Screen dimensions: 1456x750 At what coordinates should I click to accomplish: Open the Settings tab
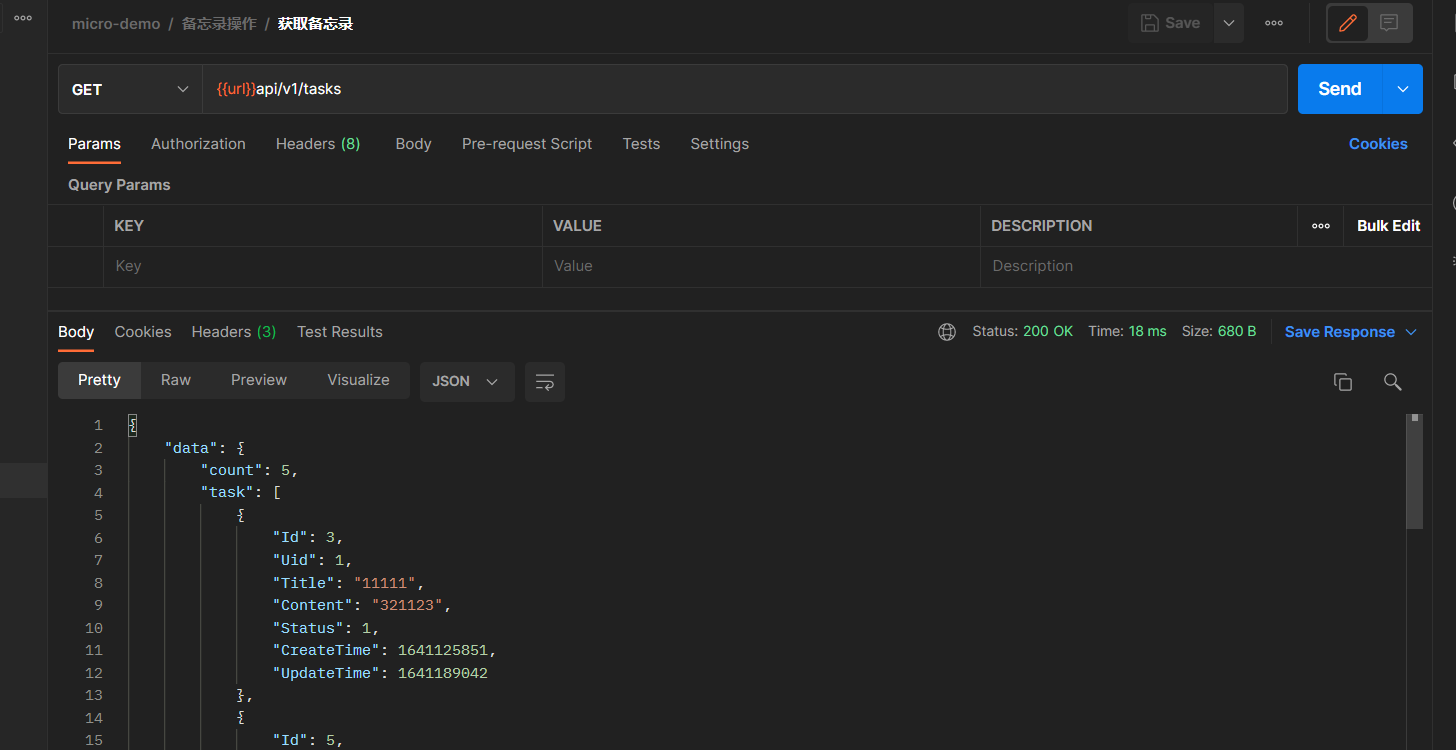(x=719, y=144)
